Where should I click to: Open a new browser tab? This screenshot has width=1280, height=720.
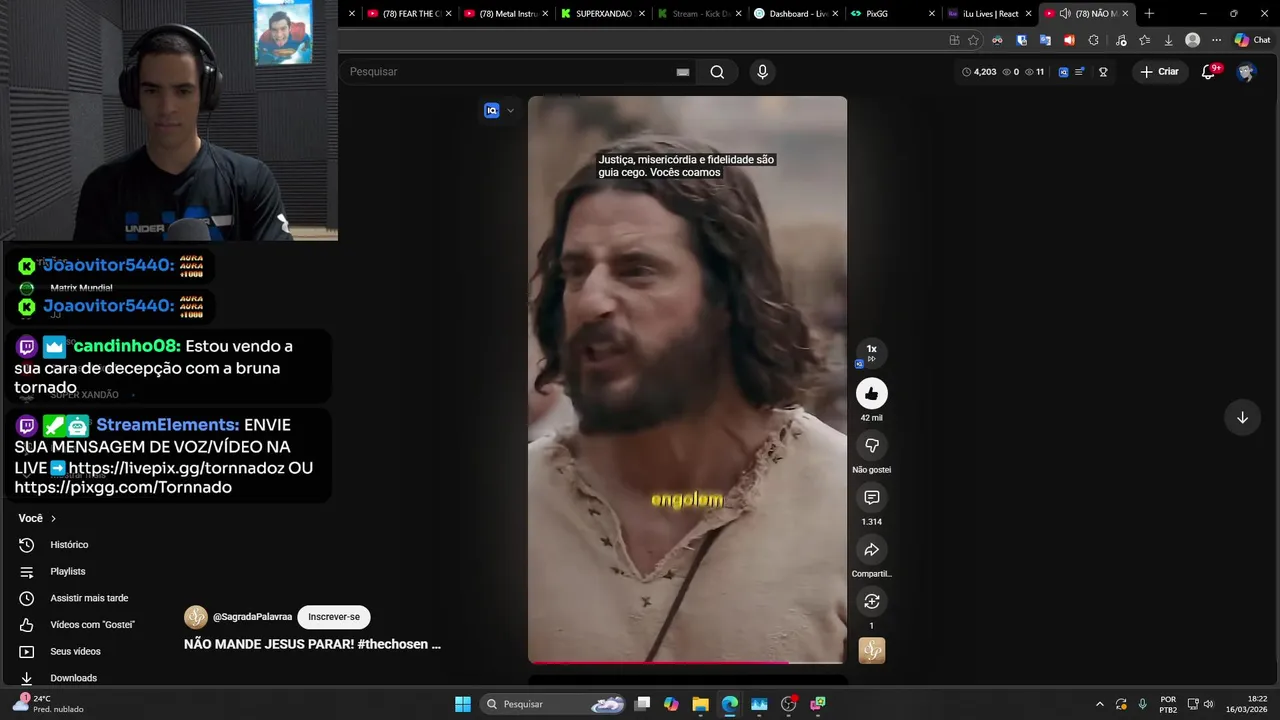[x=1149, y=14]
